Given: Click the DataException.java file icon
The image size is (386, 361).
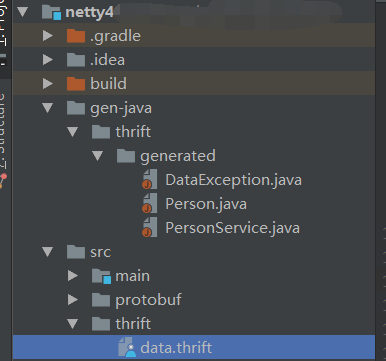Looking at the screenshot, I should 150,180.
